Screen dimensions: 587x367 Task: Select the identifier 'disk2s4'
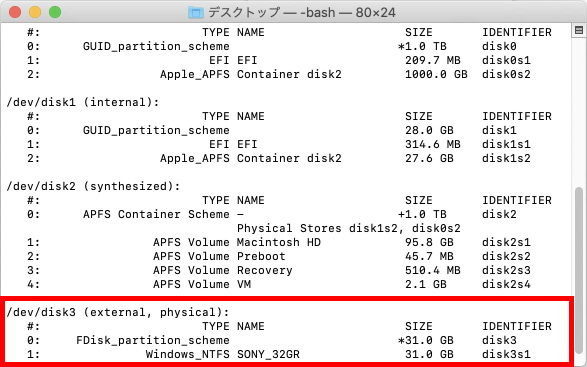click(506, 284)
